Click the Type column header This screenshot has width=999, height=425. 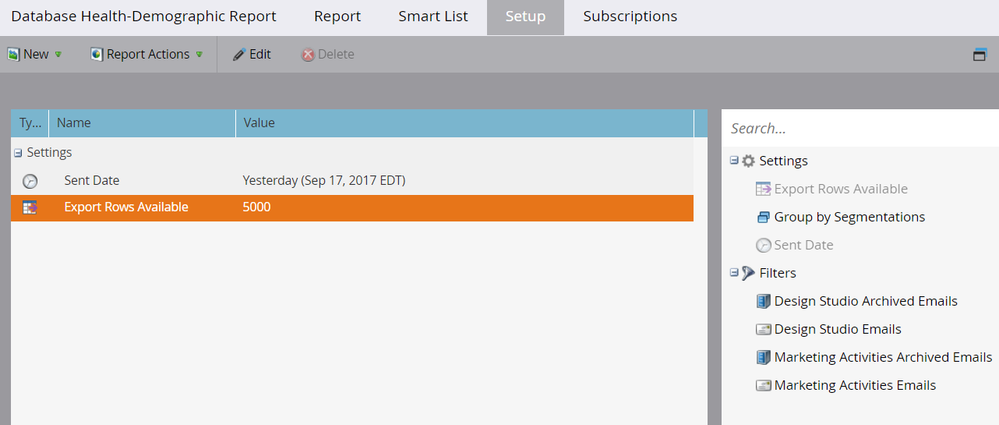(29, 123)
